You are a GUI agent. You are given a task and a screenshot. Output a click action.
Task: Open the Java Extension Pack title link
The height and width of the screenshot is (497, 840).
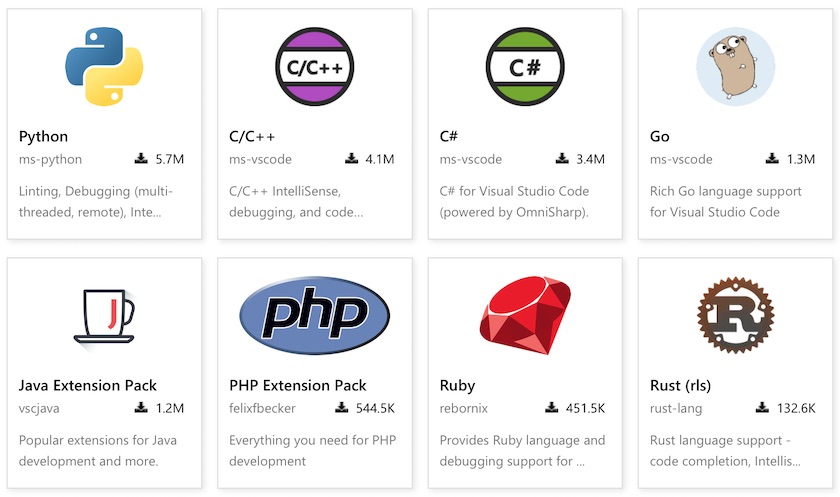88,386
